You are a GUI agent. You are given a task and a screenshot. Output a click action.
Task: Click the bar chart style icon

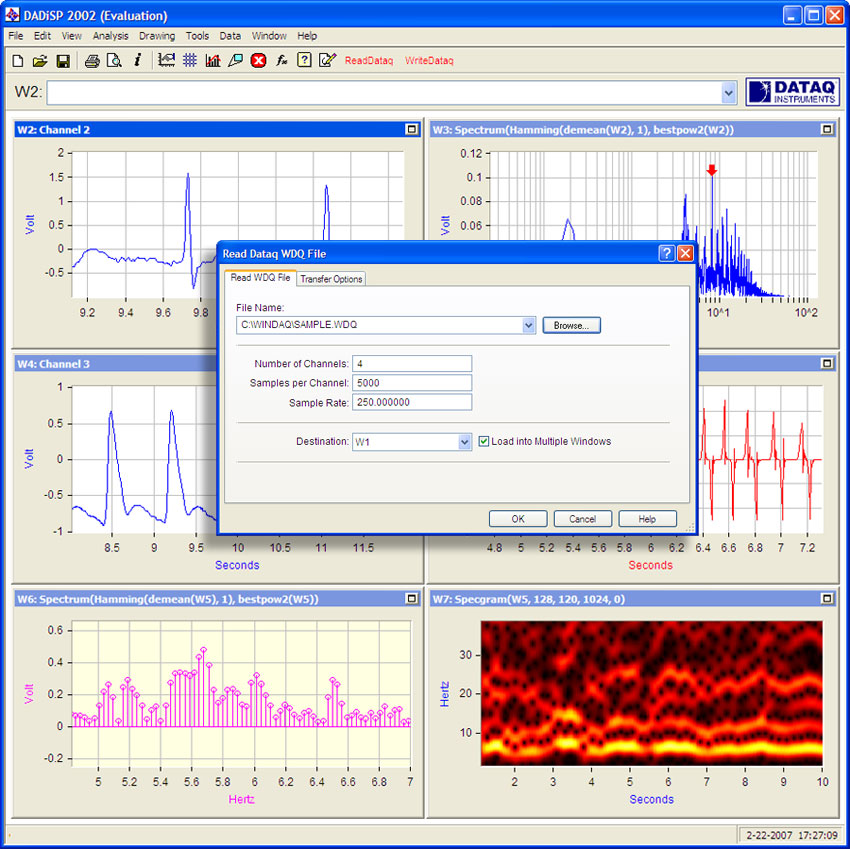(212, 60)
